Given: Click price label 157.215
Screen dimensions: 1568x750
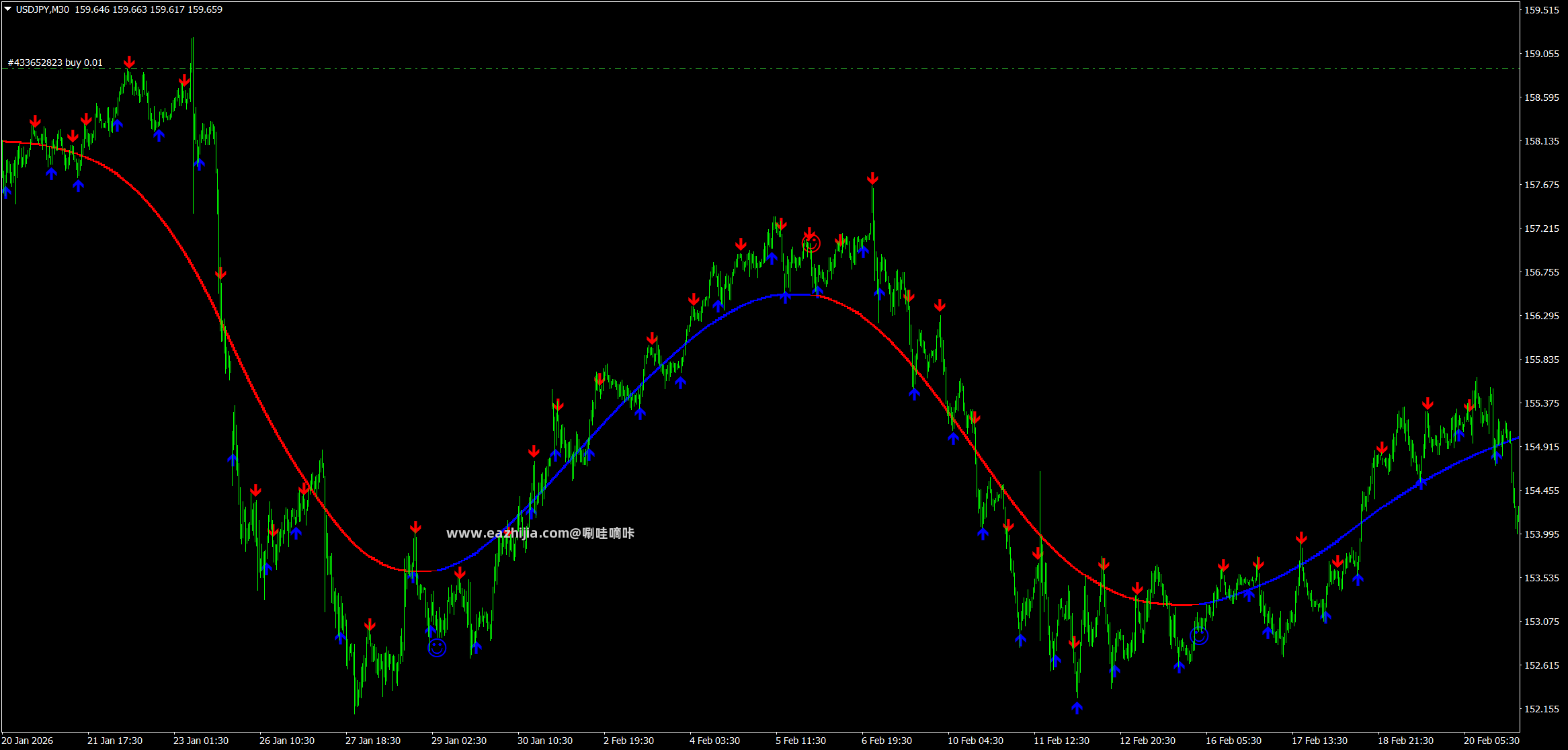Looking at the screenshot, I should coord(1542,228).
